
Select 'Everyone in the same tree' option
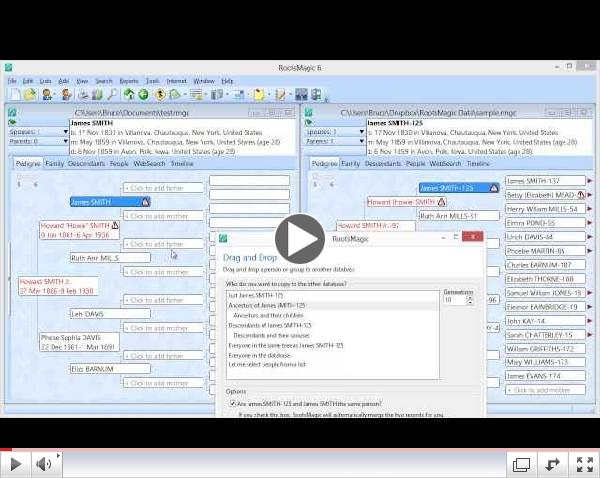(286, 345)
